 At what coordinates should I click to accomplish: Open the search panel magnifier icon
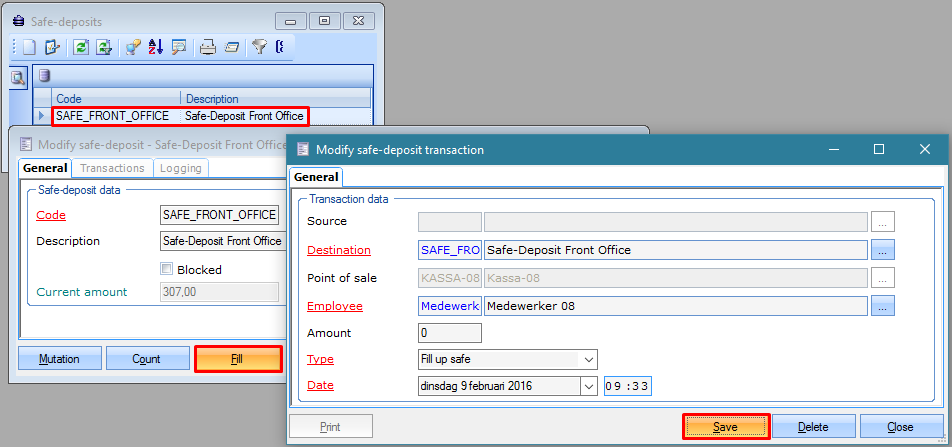point(18,77)
